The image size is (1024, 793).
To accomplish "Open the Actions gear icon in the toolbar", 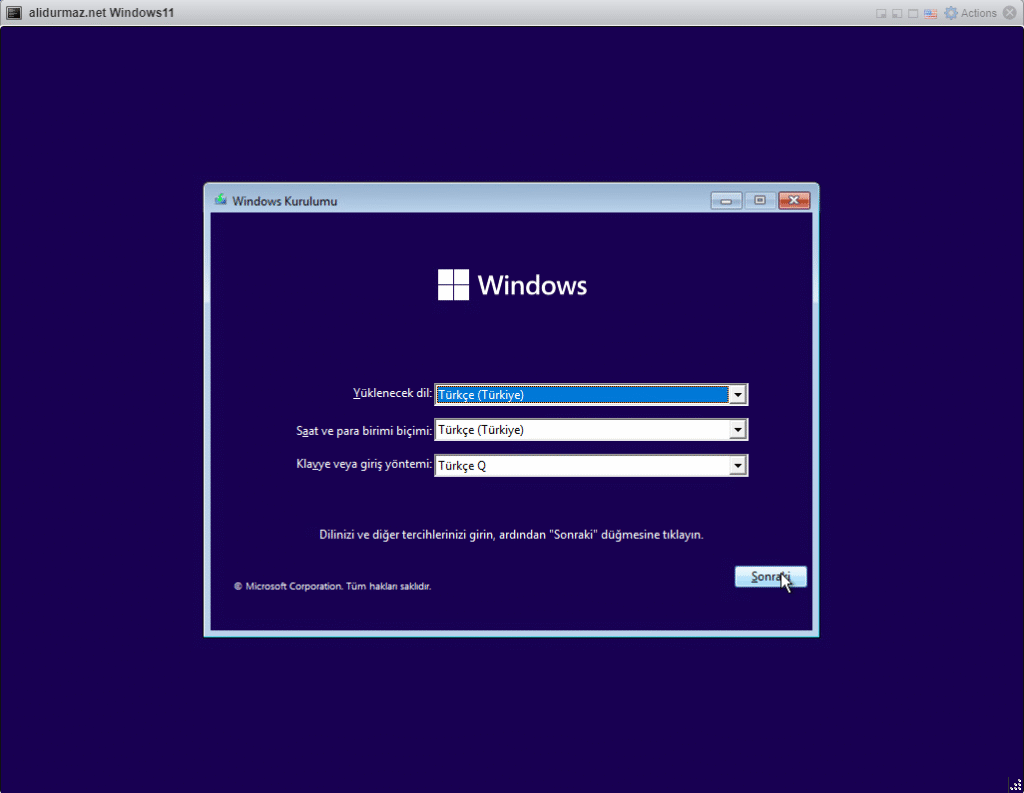I will pos(951,13).
